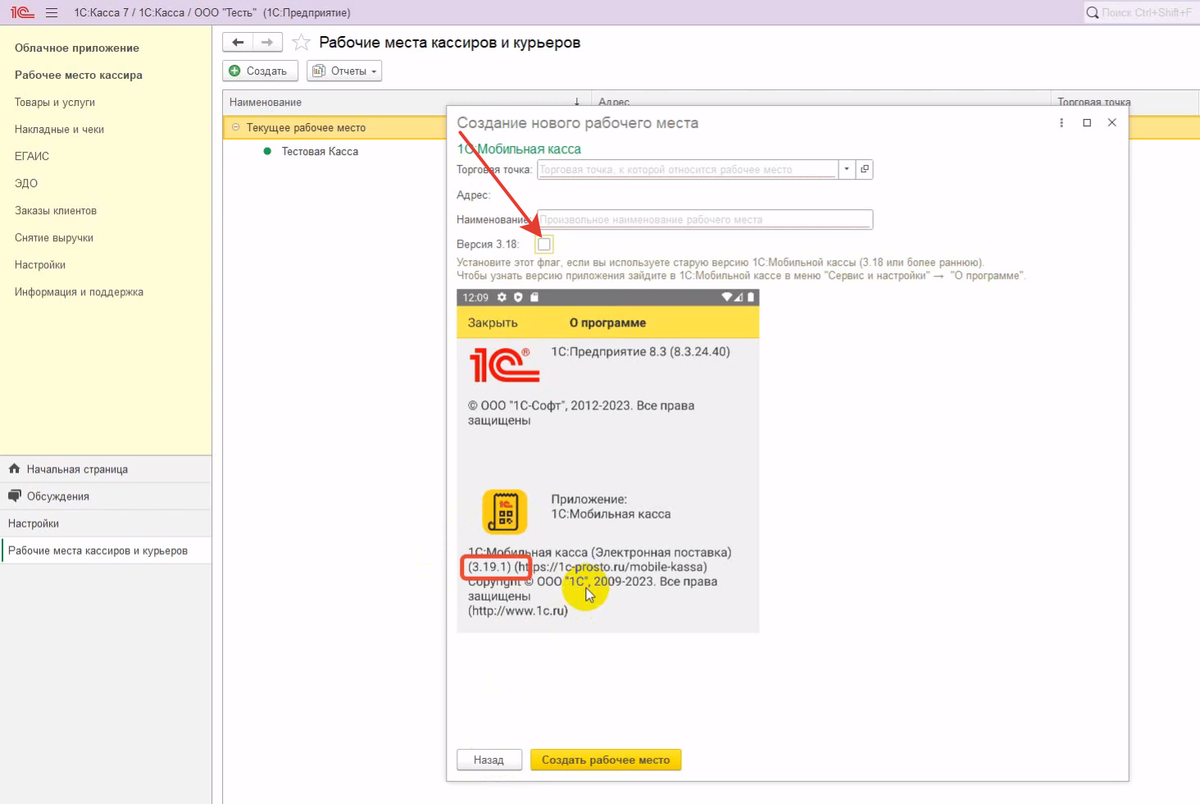Viewport: 1200px width, 804px height.
Task: Open Снятие выручки section
Action: (x=54, y=238)
